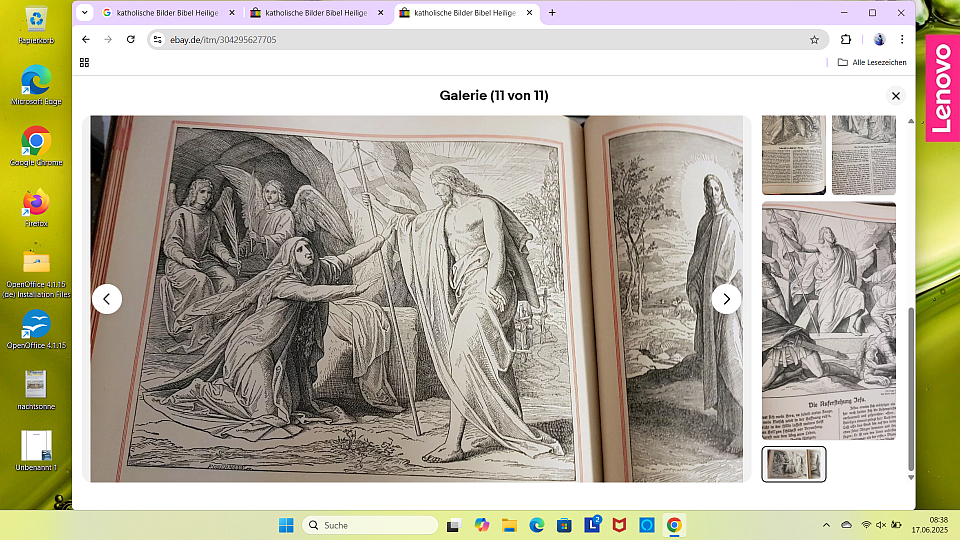
Task: Open the Chrome extensions puzzle icon
Action: pos(846,39)
